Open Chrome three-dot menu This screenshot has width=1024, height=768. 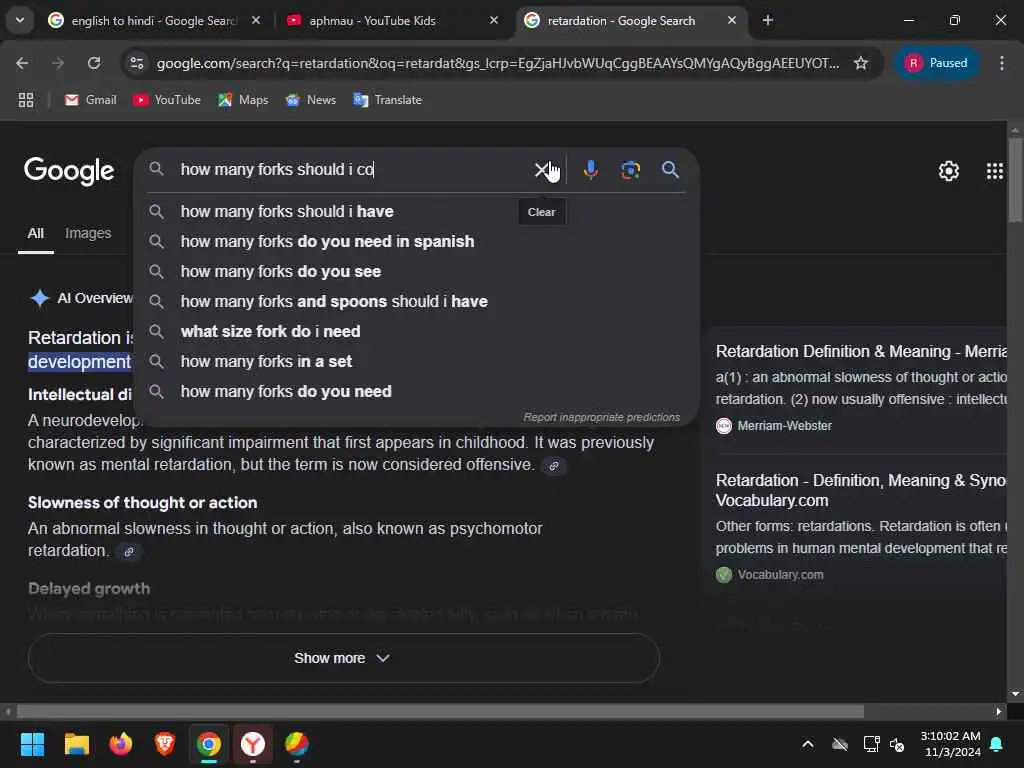tap(1001, 63)
